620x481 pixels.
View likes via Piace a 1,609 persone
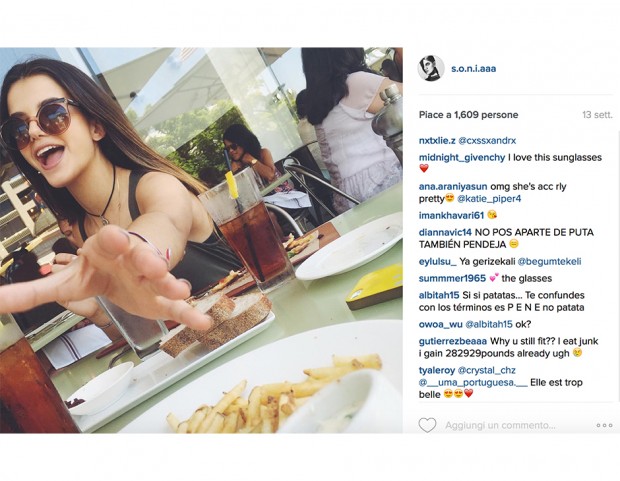[x=468, y=115]
